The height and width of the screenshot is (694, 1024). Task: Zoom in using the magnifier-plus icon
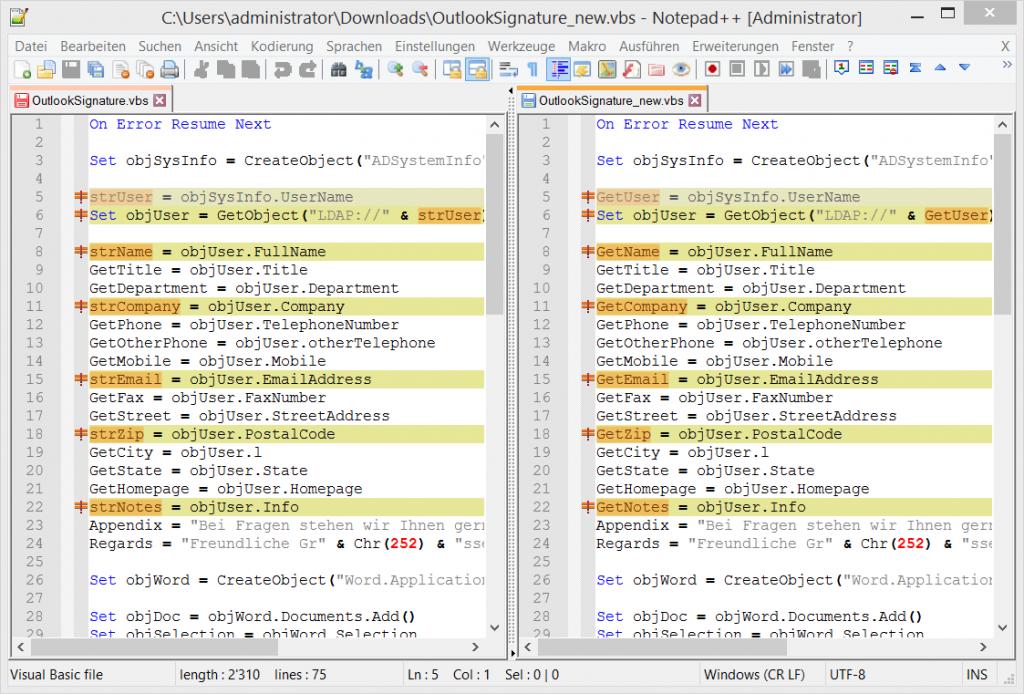coord(393,68)
